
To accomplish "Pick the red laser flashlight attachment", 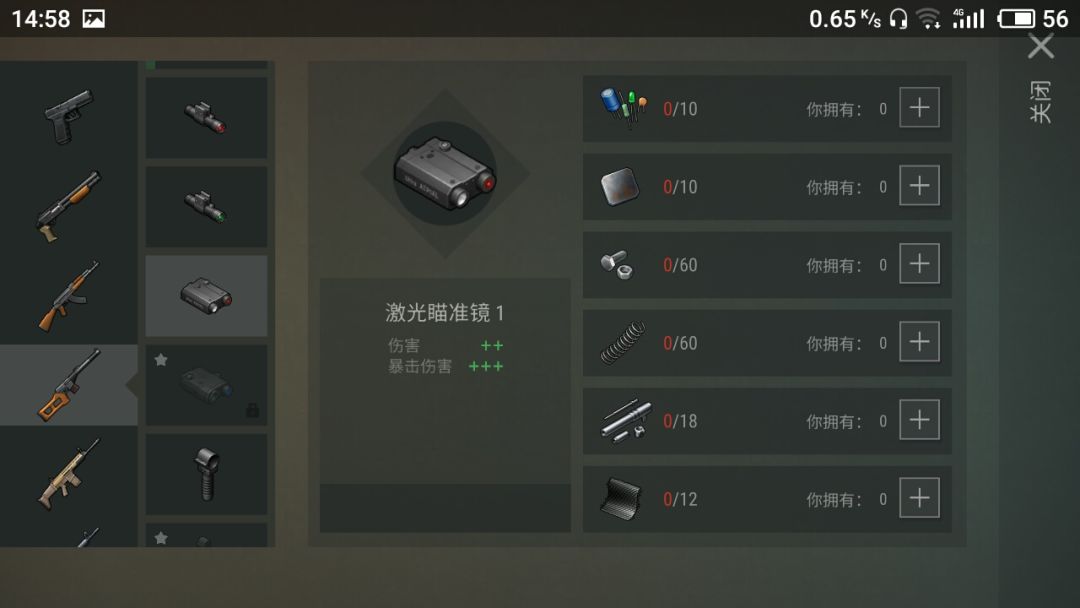I will coord(206,118).
